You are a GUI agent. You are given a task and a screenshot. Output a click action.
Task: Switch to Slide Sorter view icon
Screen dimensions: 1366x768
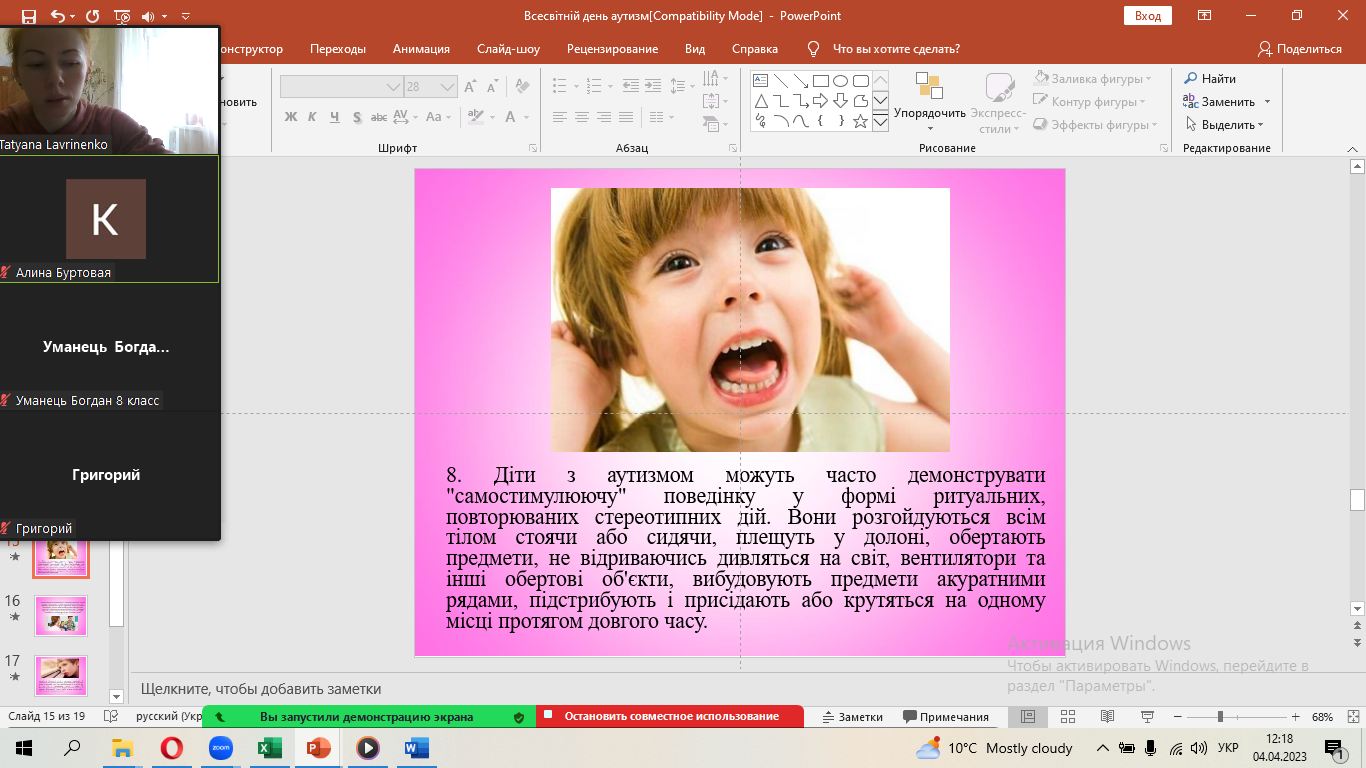click(1067, 717)
